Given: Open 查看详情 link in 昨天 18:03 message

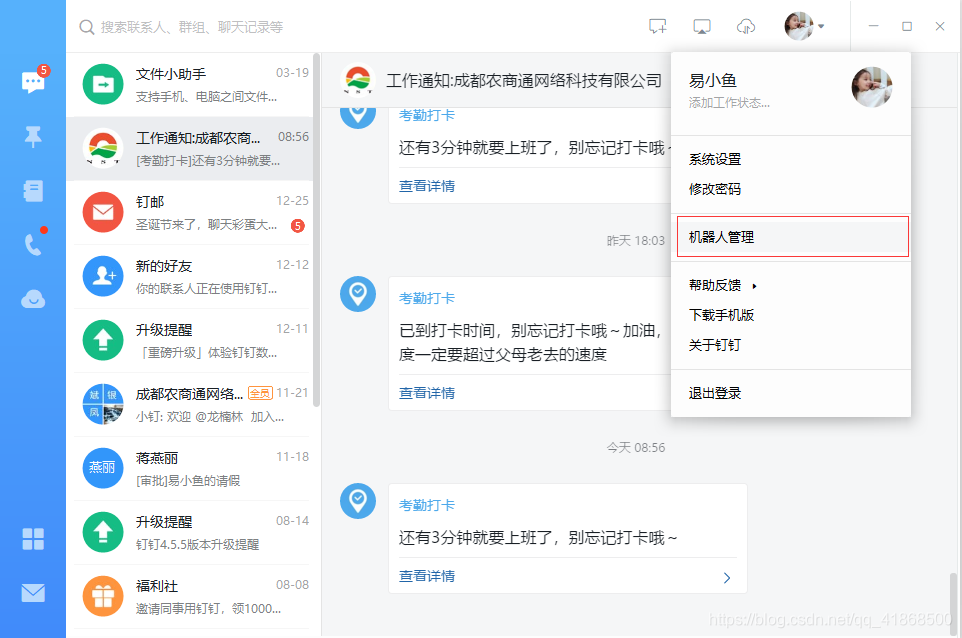Looking at the screenshot, I should click(x=427, y=393).
